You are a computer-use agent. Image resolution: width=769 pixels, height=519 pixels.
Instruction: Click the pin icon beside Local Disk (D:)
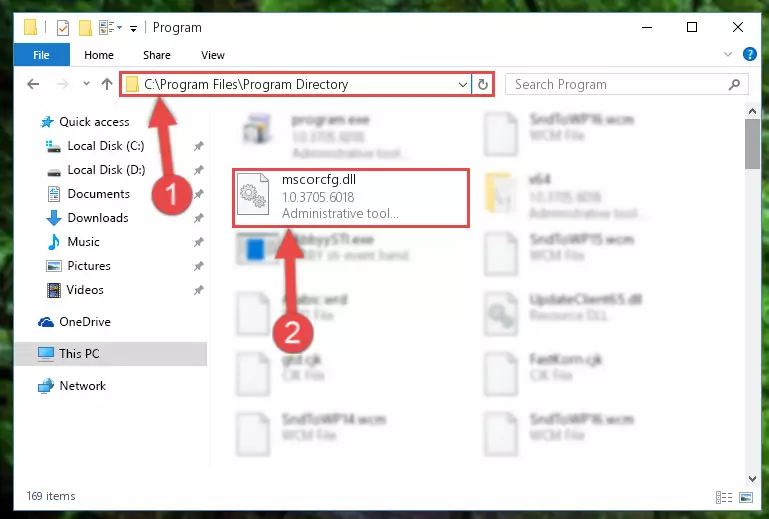(x=198, y=170)
